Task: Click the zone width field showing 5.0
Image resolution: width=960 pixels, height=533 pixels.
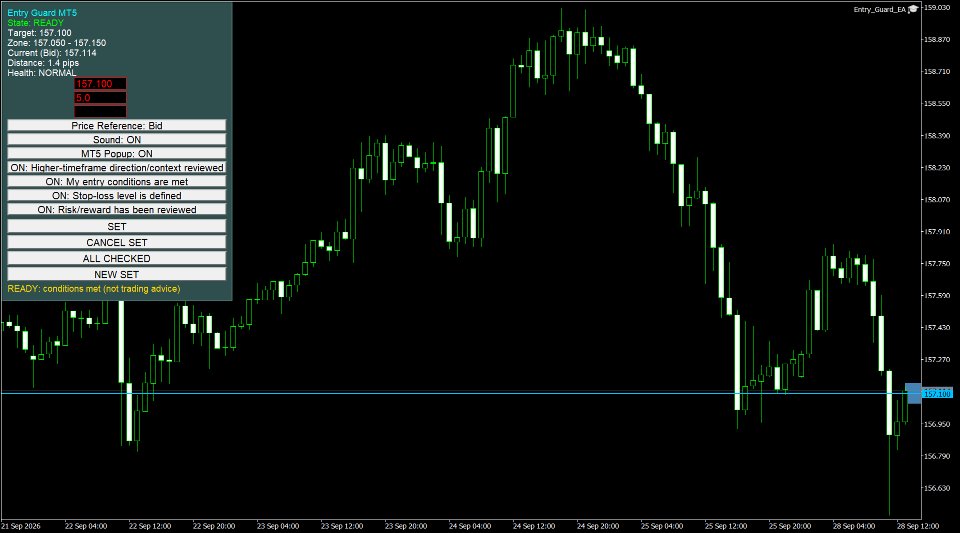Action: [x=100, y=98]
